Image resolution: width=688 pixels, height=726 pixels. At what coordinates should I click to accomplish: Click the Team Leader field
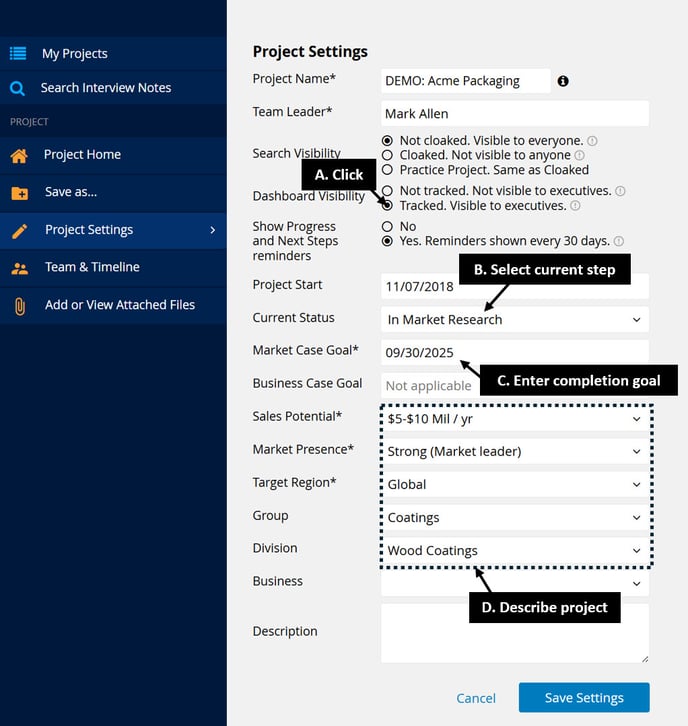pos(515,113)
